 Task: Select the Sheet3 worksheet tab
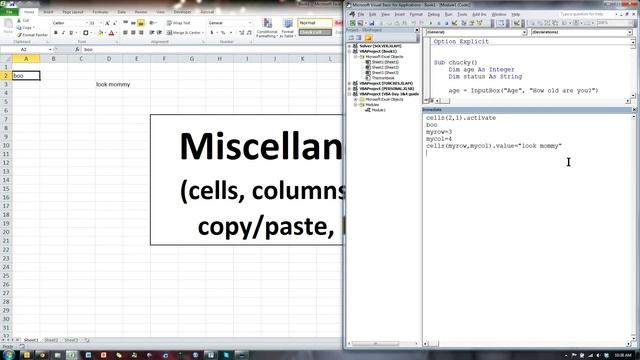click(x=71, y=340)
